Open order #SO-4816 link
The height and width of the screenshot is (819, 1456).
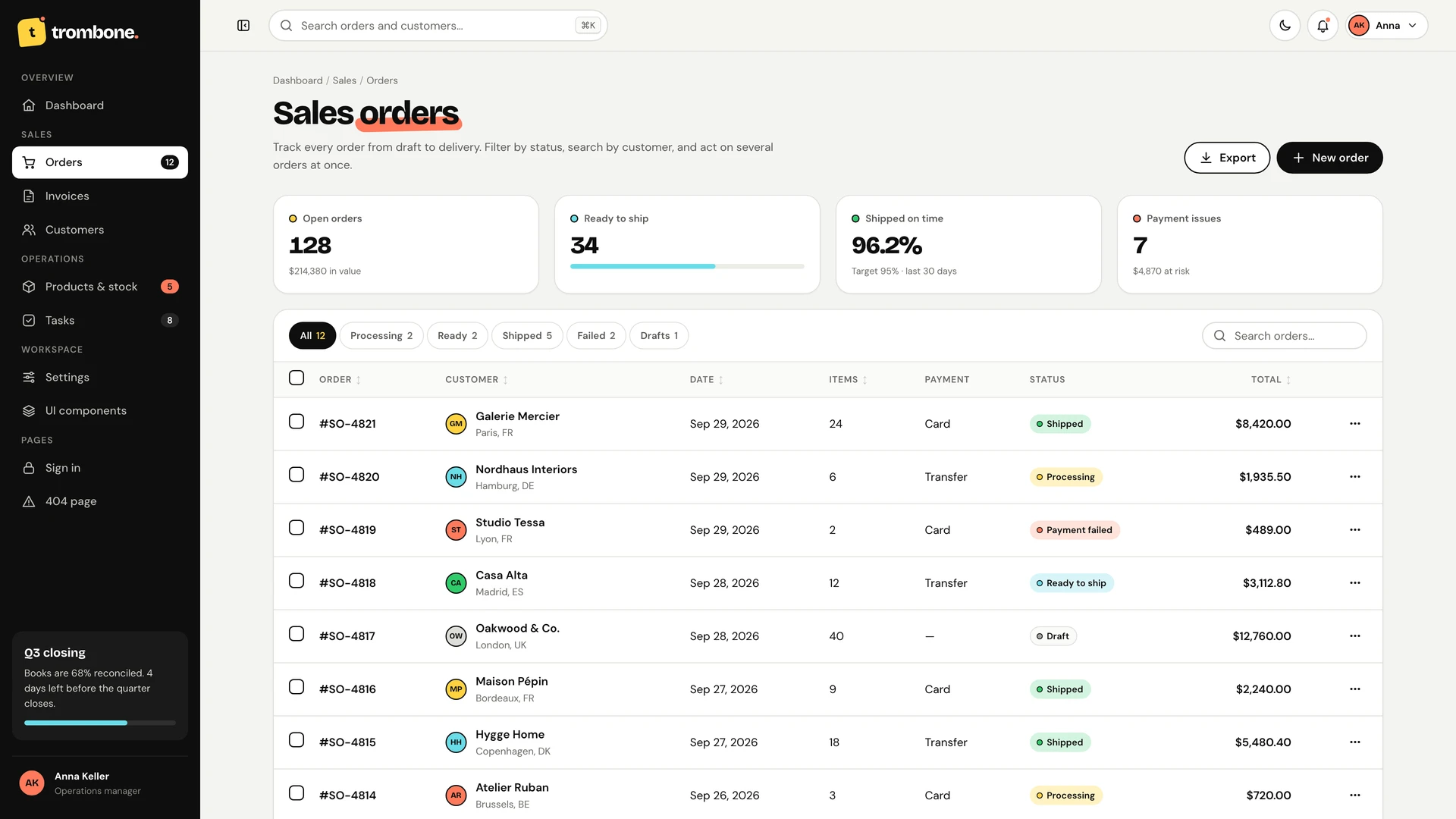[x=347, y=689]
